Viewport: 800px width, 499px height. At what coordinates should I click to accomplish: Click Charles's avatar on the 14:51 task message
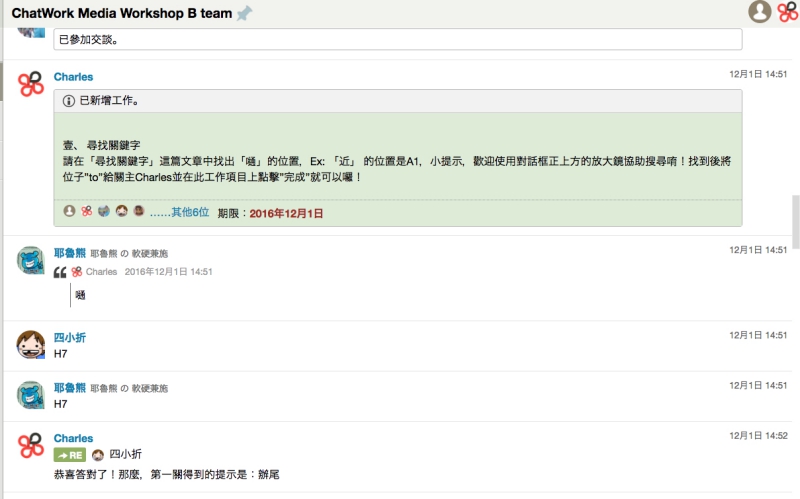[x=31, y=84]
